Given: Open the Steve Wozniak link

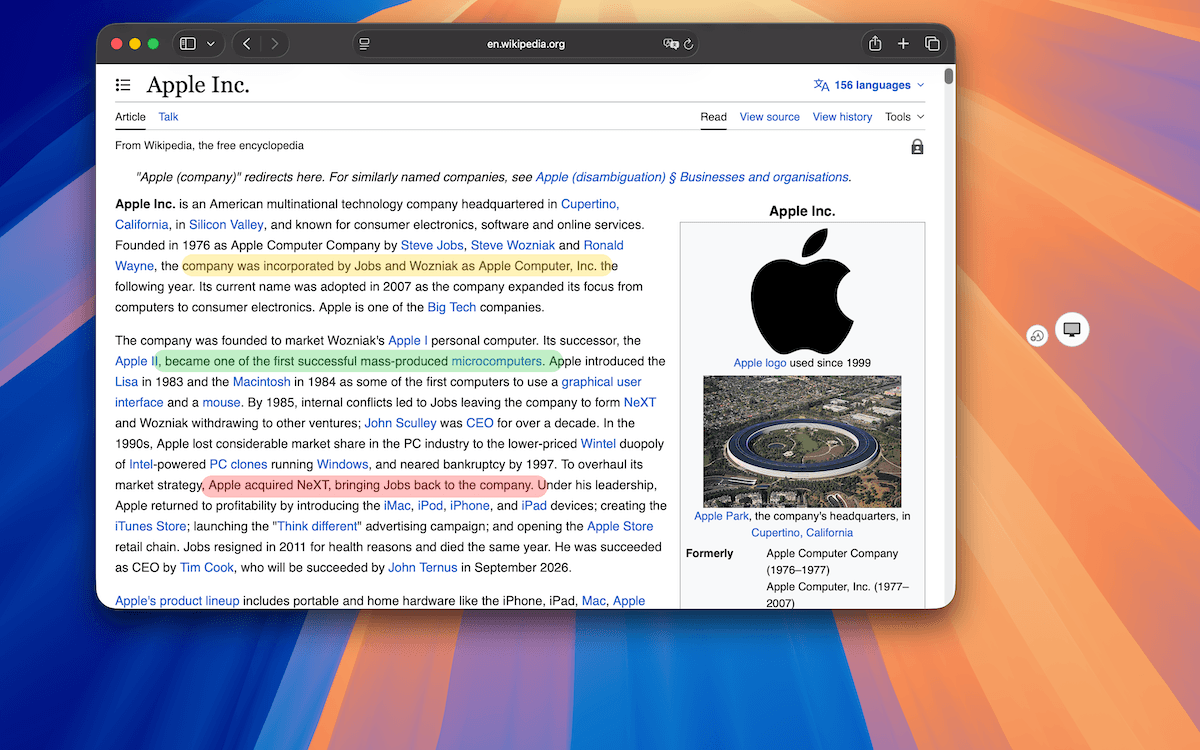Looking at the screenshot, I should [512, 245].
